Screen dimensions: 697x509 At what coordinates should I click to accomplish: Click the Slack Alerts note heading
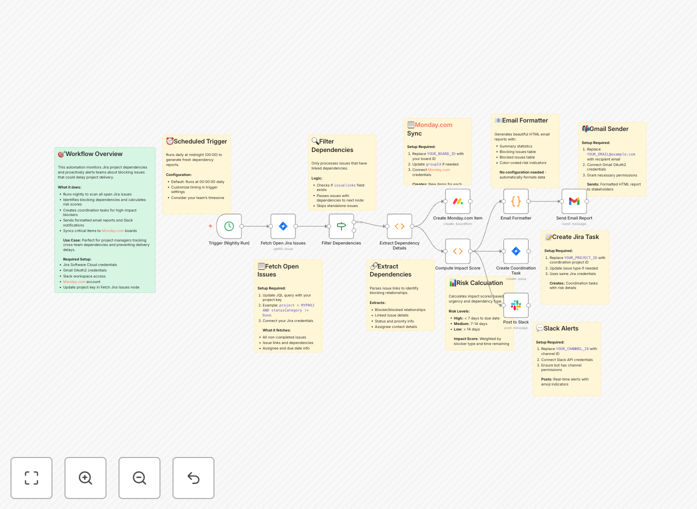point(557,329)
